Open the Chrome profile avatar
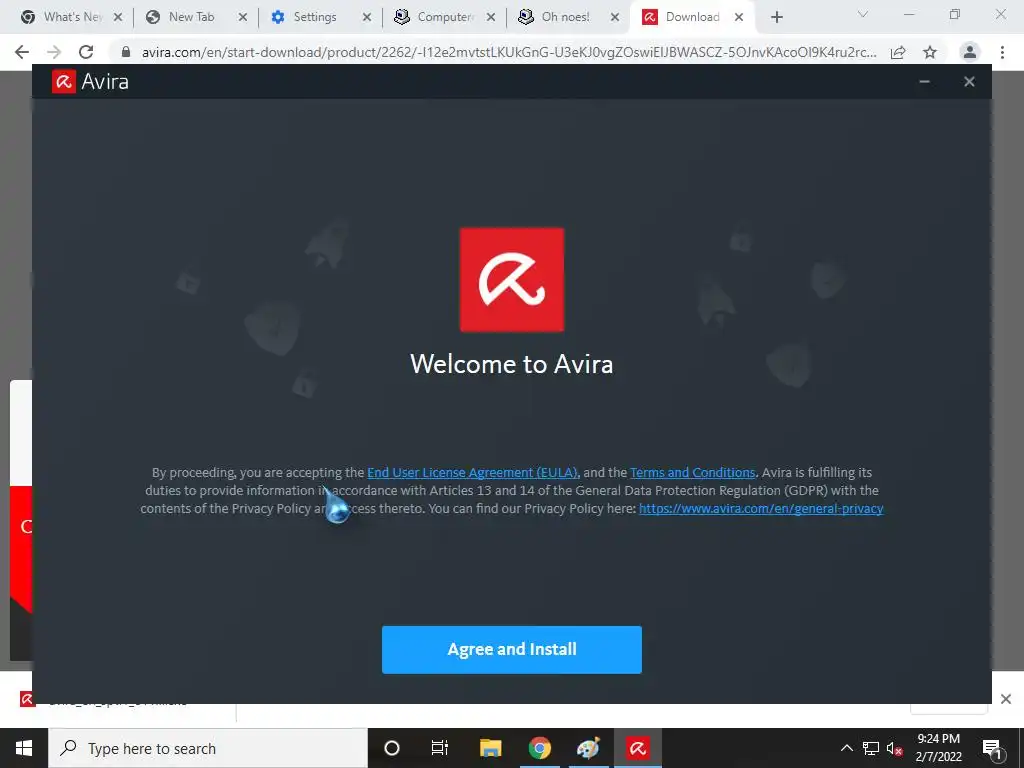1024x768 pixels. pyautogui.click(x=970, y=52)
